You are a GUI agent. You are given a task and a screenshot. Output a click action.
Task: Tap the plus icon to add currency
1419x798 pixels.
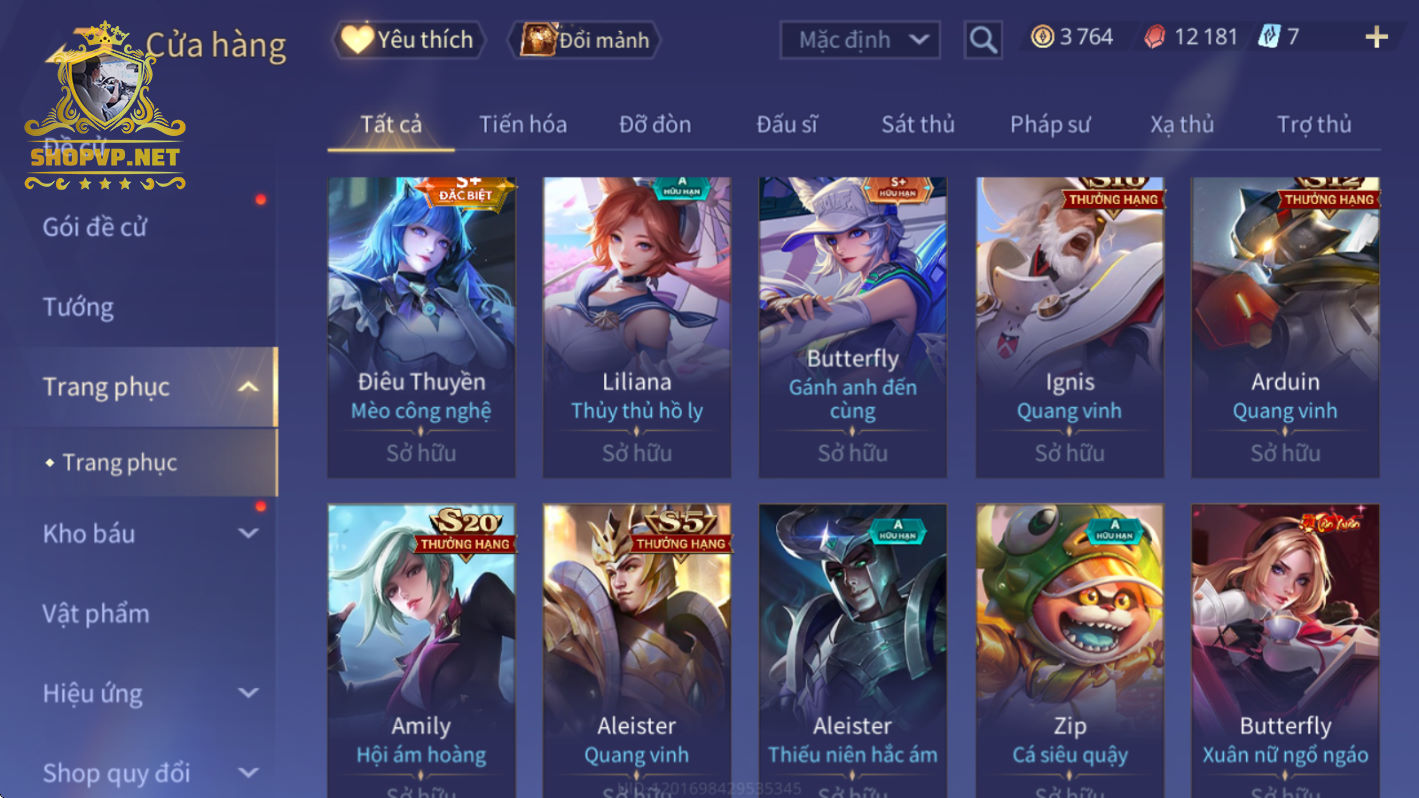(1377, 38)
